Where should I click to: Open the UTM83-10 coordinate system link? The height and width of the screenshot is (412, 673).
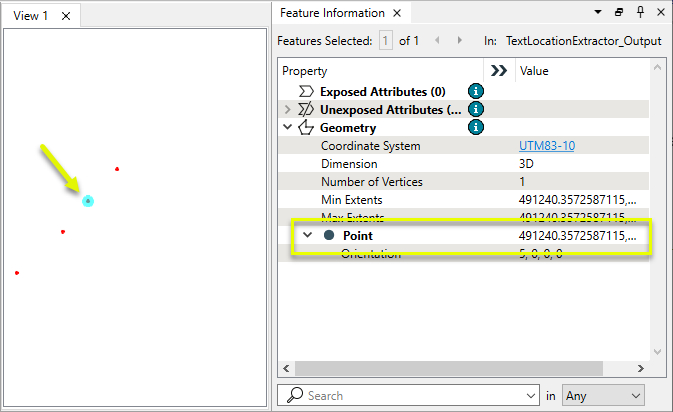tap(546, 146)
